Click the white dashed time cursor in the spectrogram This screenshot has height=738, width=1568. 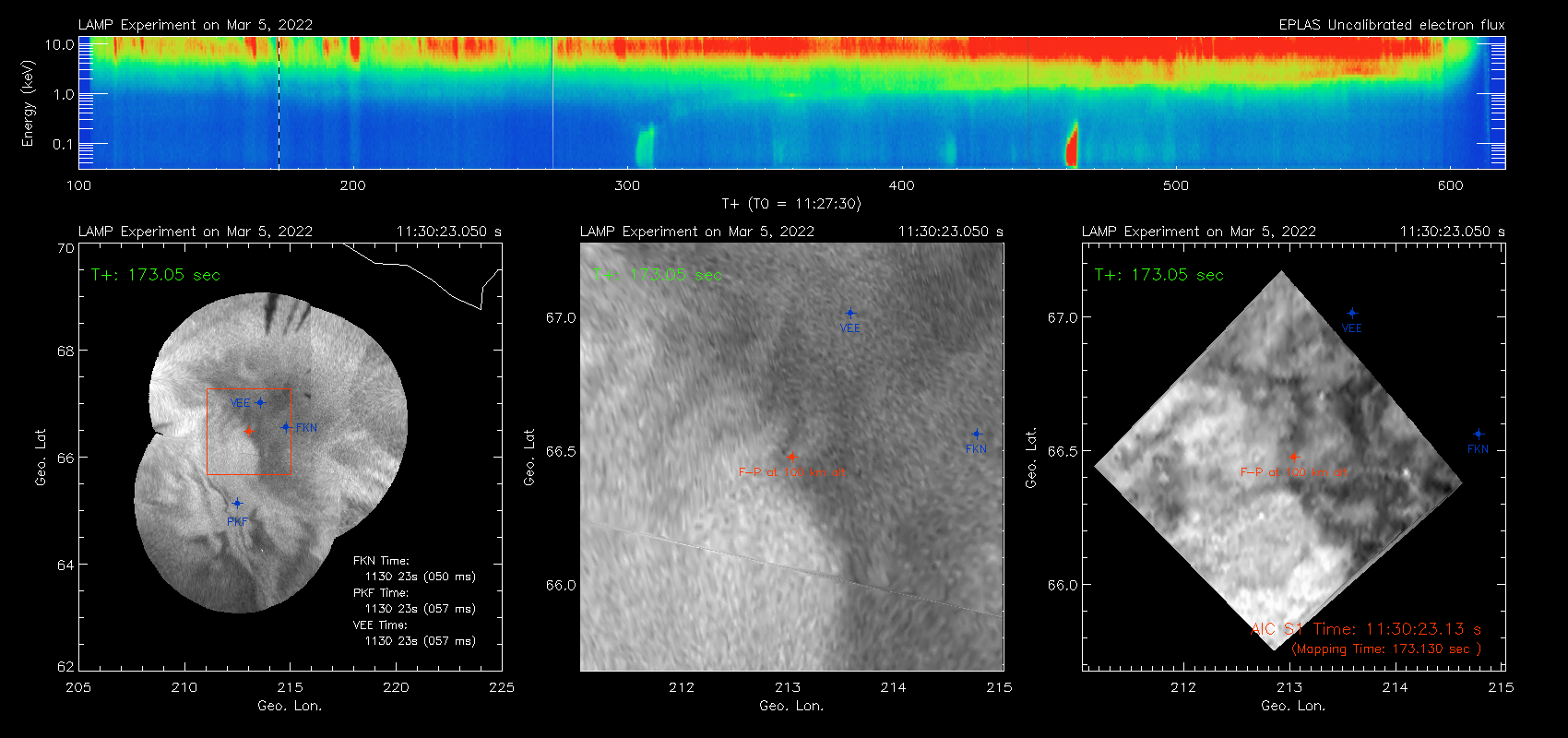[279, 102]
